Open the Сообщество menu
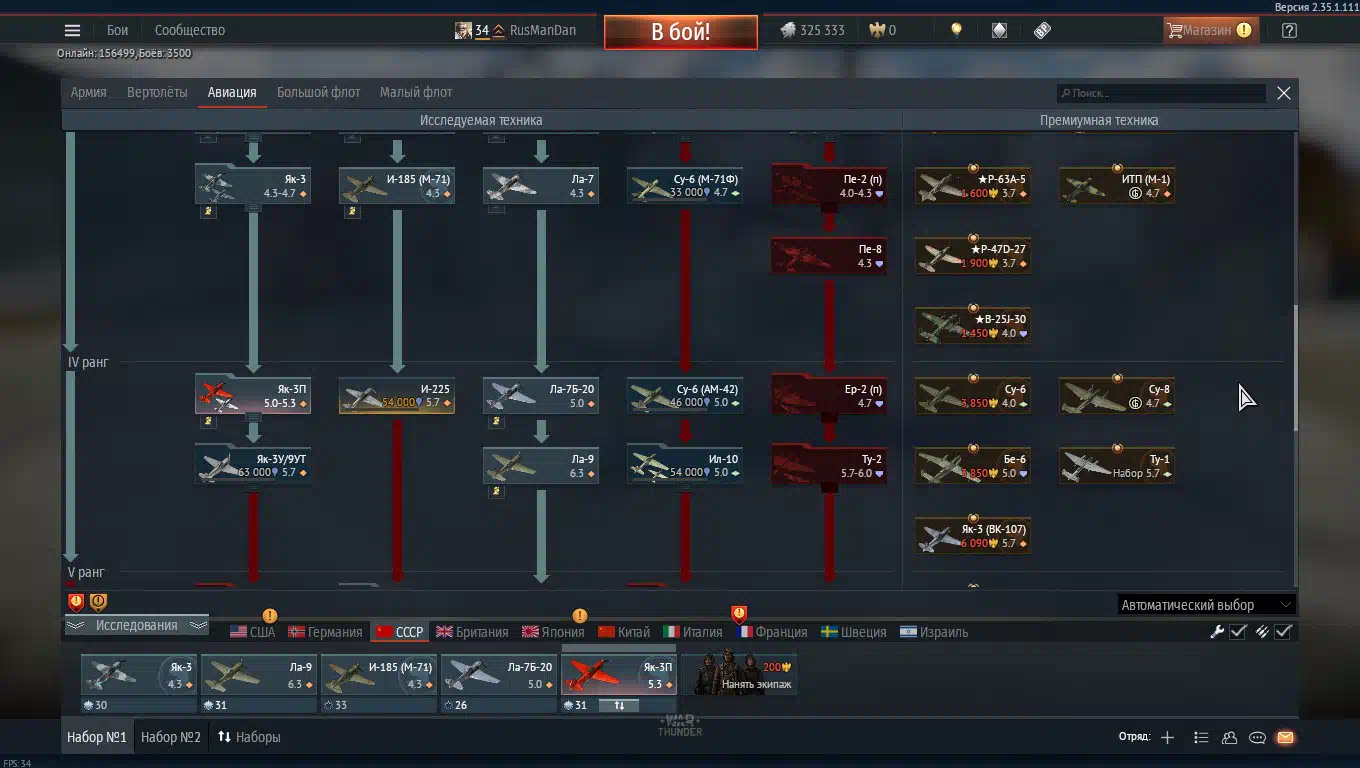The height and width of the screenshot is (768, 1360). [x=190, y=30]
